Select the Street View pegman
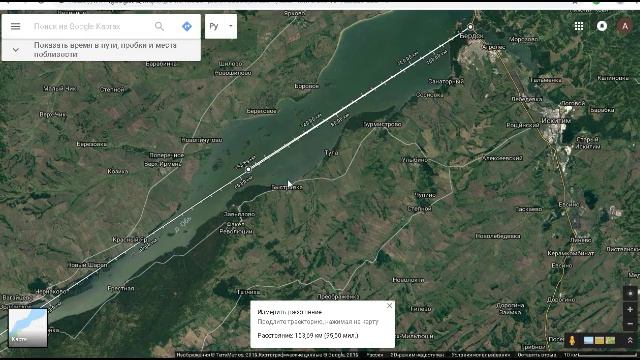The width and height of the screenshot is (640, 360). 572,340
